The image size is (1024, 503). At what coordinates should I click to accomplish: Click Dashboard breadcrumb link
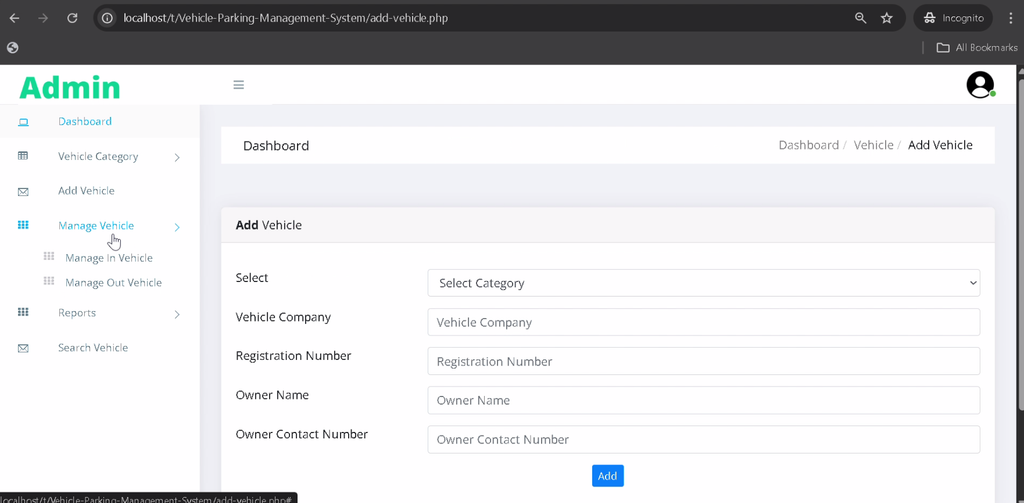click(x=808, y=145)
